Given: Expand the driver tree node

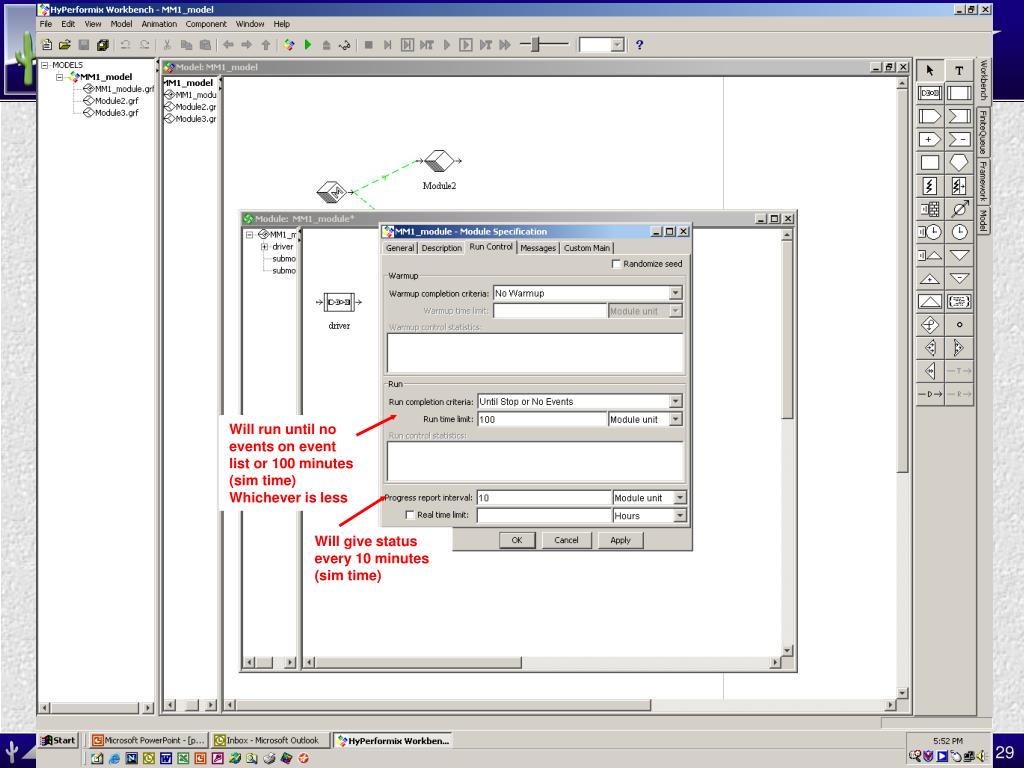Looking at the screenshot, I should click(264, 247).
